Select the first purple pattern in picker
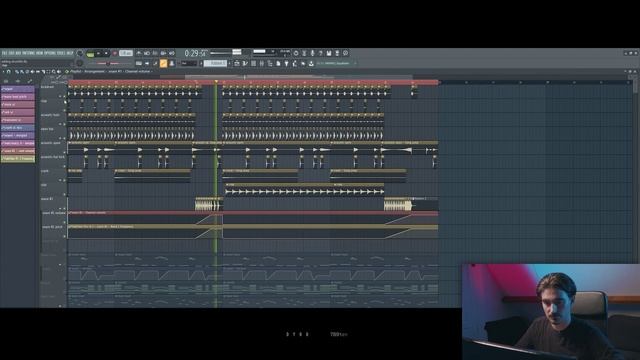The height and width of the screenshot is (360, 640). tap(18, 89)
